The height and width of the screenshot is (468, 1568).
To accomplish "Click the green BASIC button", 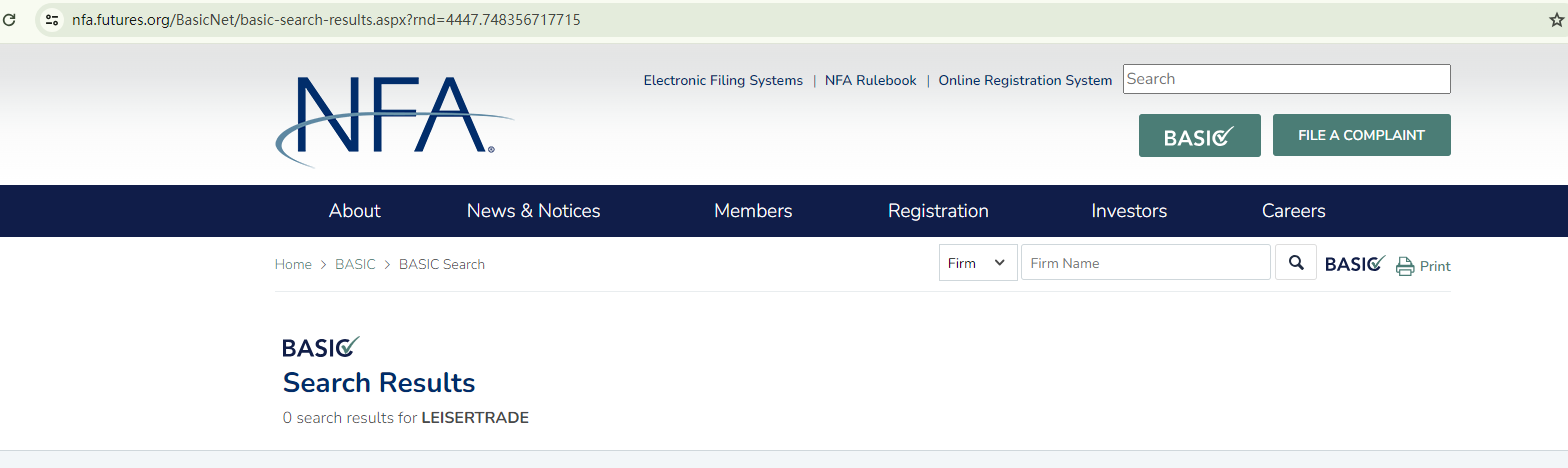I will click(x=1199, y=136).
